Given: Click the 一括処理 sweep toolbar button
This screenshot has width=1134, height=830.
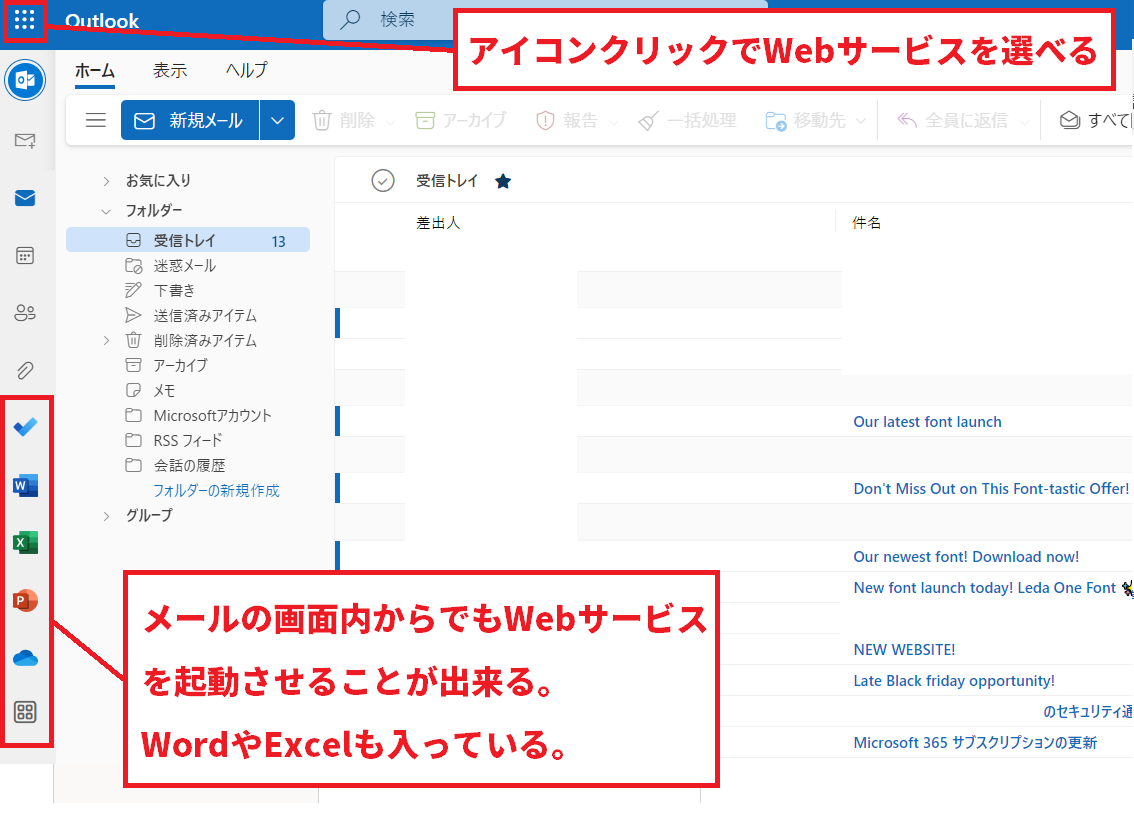Looking at the screenshot, I should (x=687, y=120).
